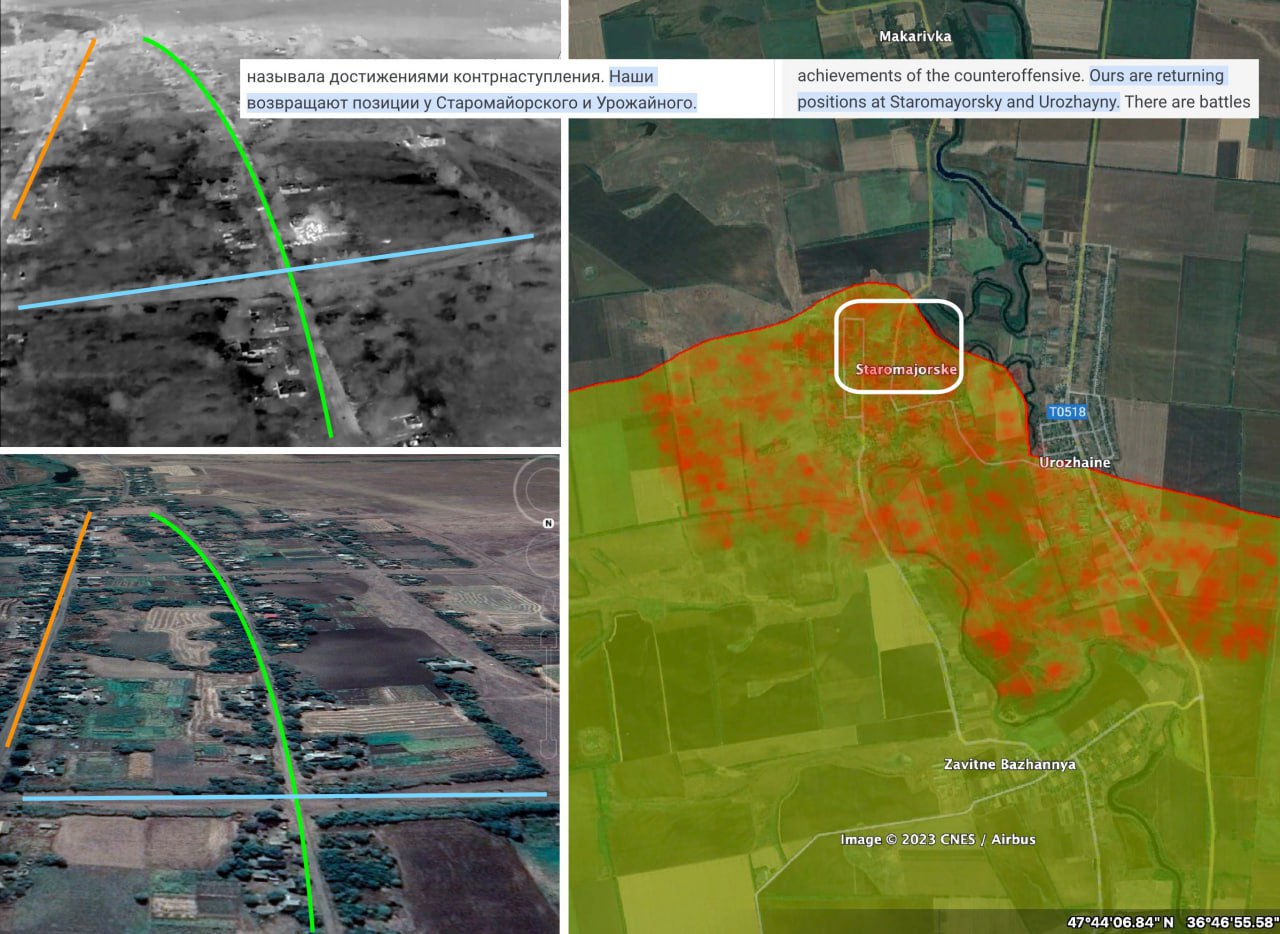Click the T0518 road shield marker
This screenshot has height=934, width=1280.
point(1067,412)
